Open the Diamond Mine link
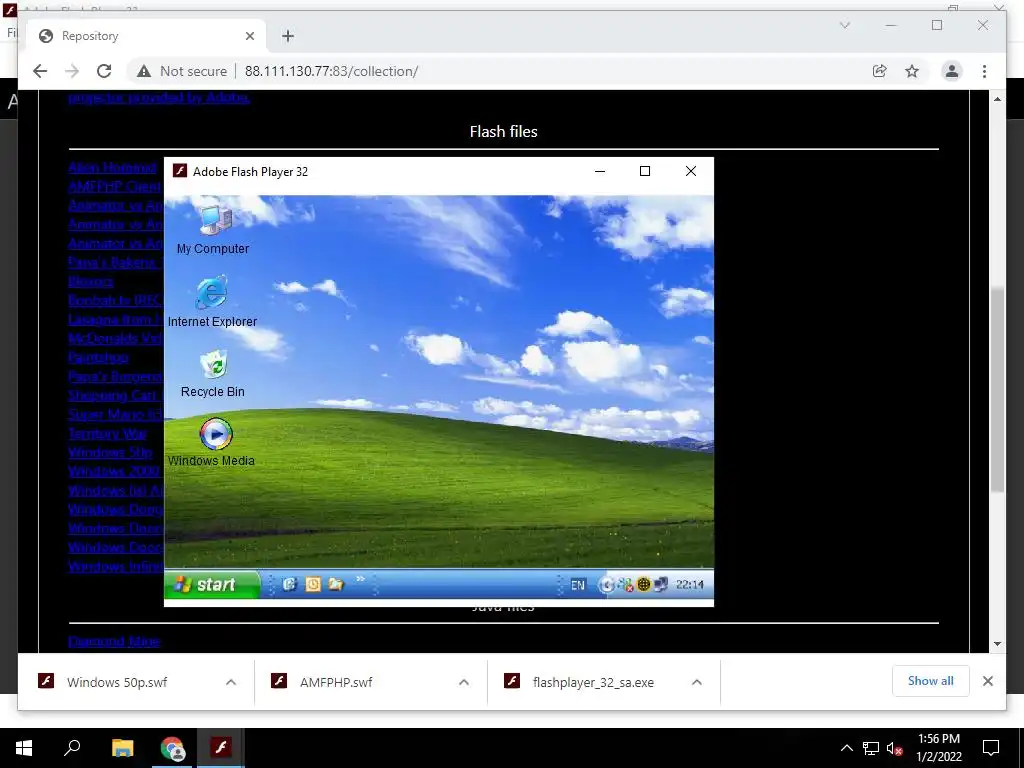Screen dimensions: 1024x768 coord(114,641)
